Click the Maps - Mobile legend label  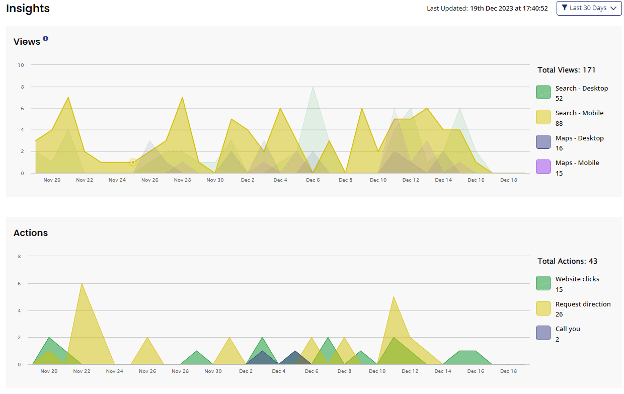577,163
